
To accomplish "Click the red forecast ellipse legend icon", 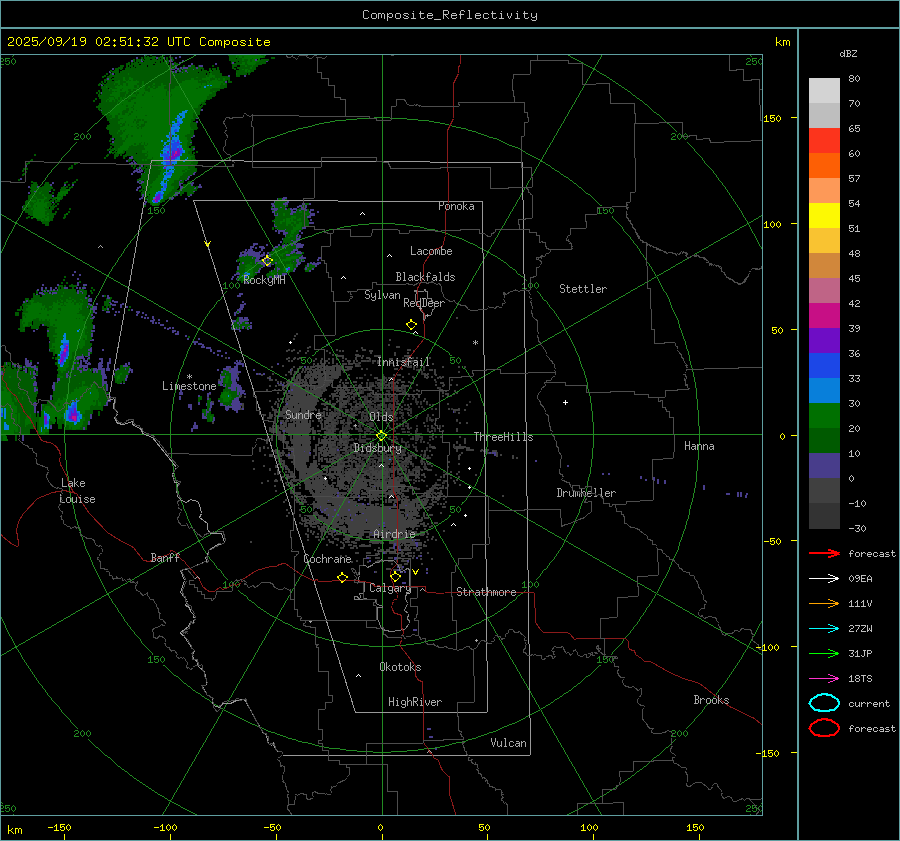I will point(824,728).
